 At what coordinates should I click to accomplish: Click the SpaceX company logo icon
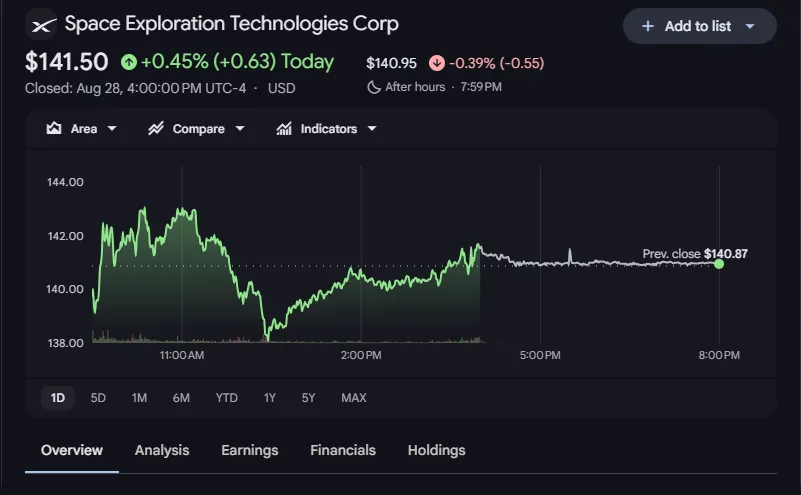(41, 25)
